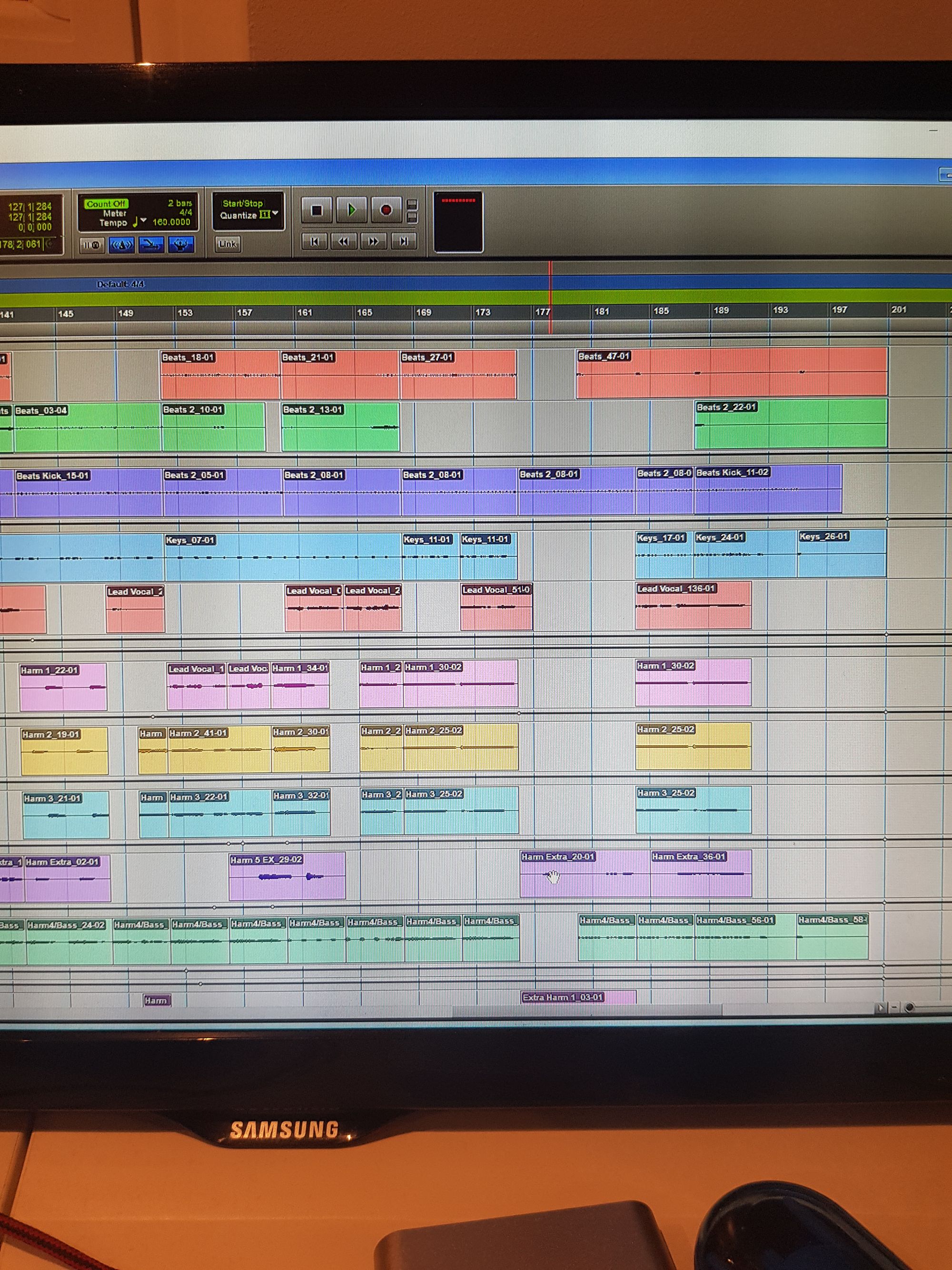Select the Beats_03-04 clip

(87, 428)
